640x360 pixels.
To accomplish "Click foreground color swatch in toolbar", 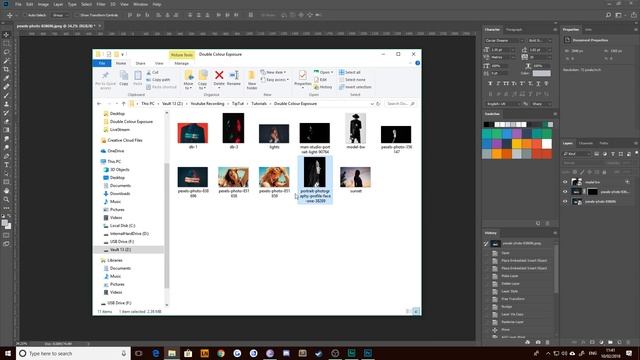I will coord(5,223).
